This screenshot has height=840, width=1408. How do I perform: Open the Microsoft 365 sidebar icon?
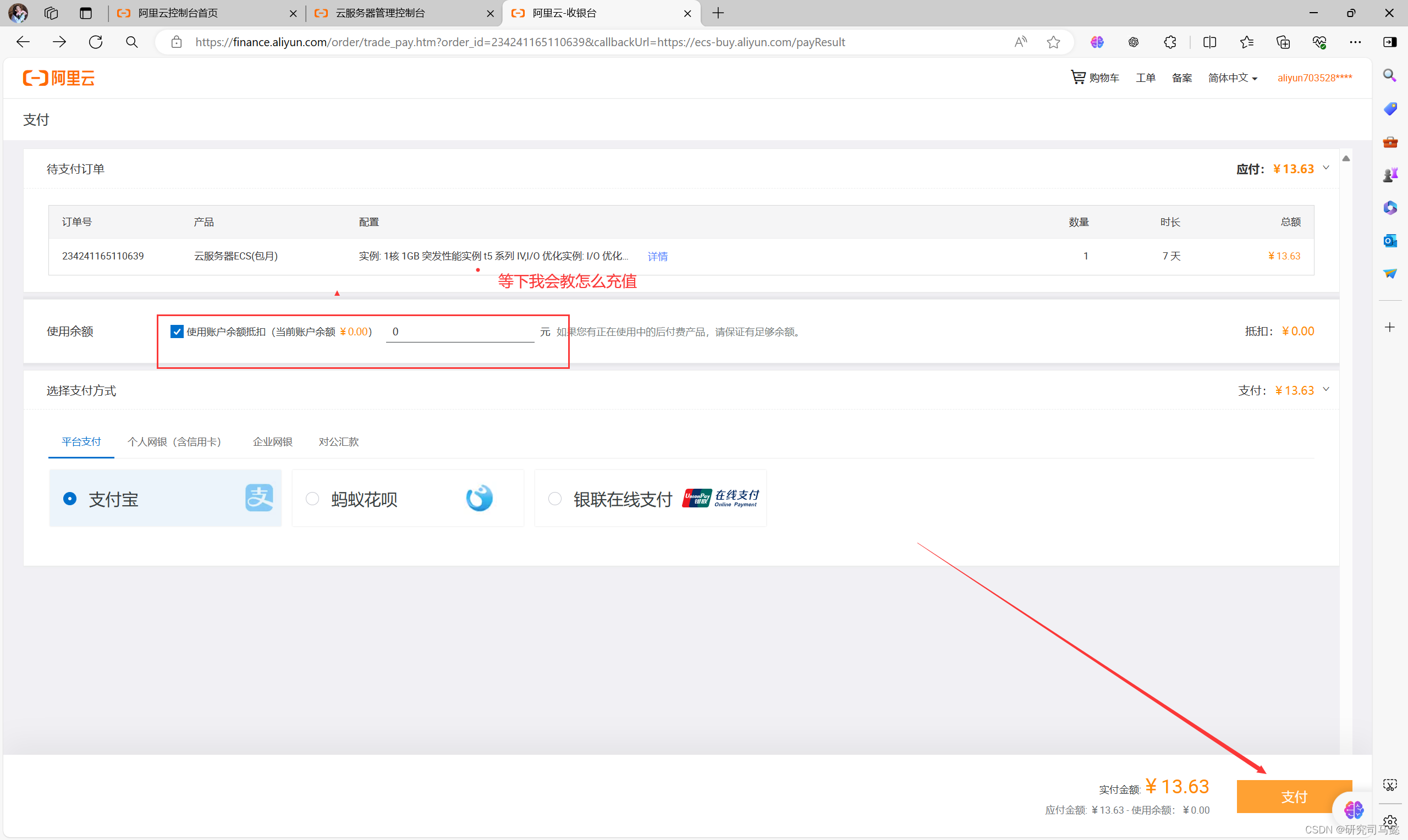tap(1390, 208)
